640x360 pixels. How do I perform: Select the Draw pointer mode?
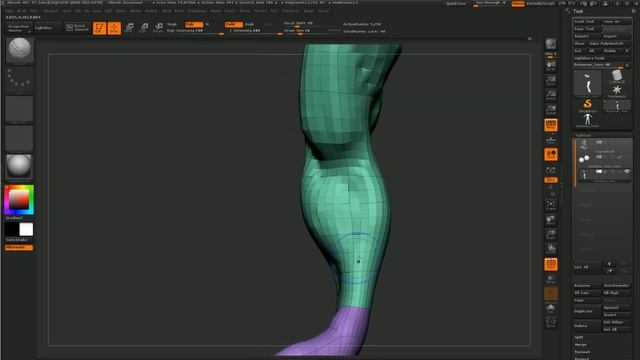[x=114, y=28]
